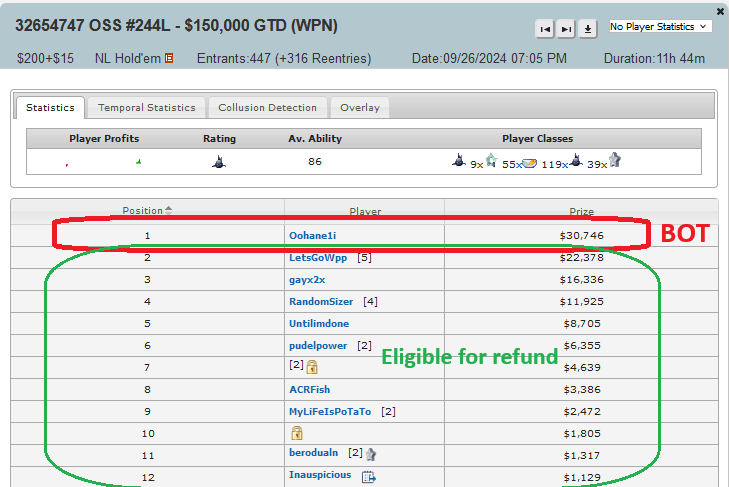Click the $30,746 prize cell
The height and width of the screenshot is (487, 729).
[581, 236]
